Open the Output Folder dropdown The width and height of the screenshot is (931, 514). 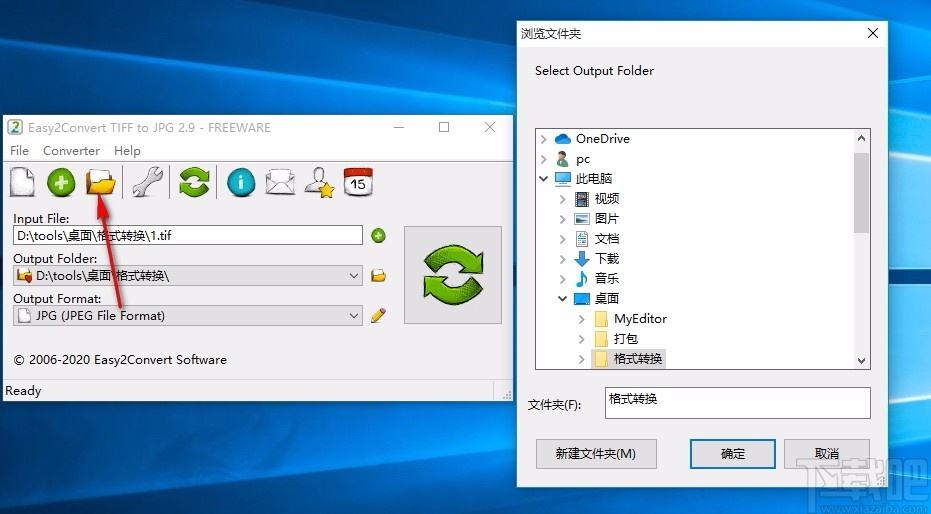tap(354, 275)
